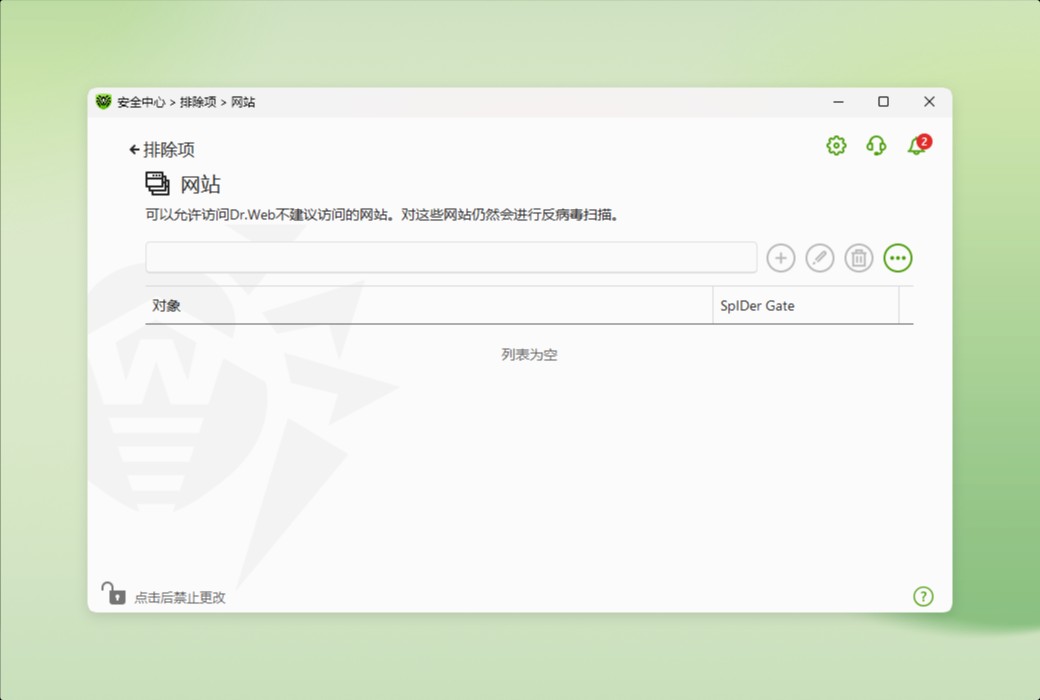Viewport: 1040px width, 700px height.
Task: Click the Dr.Web logo in the title bar
Action: click(103, 101)
